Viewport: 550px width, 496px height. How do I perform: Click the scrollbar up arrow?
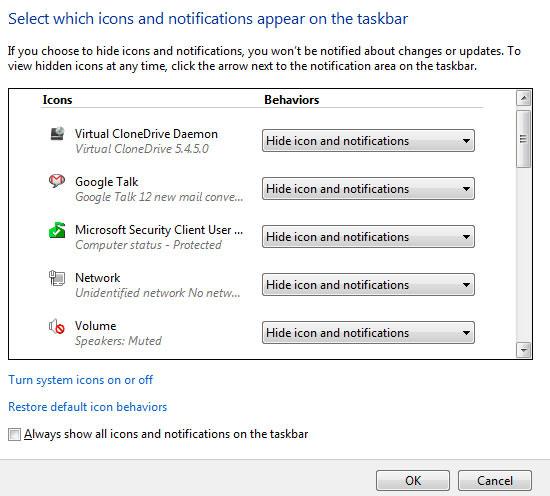point(523,98)
